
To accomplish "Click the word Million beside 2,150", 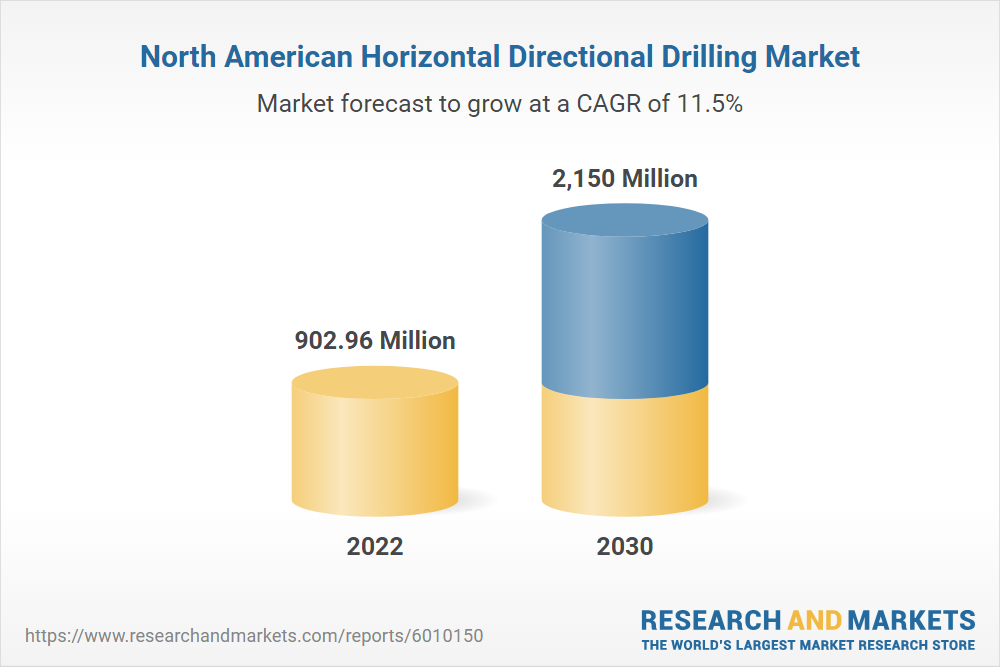I will coord(660,179).
